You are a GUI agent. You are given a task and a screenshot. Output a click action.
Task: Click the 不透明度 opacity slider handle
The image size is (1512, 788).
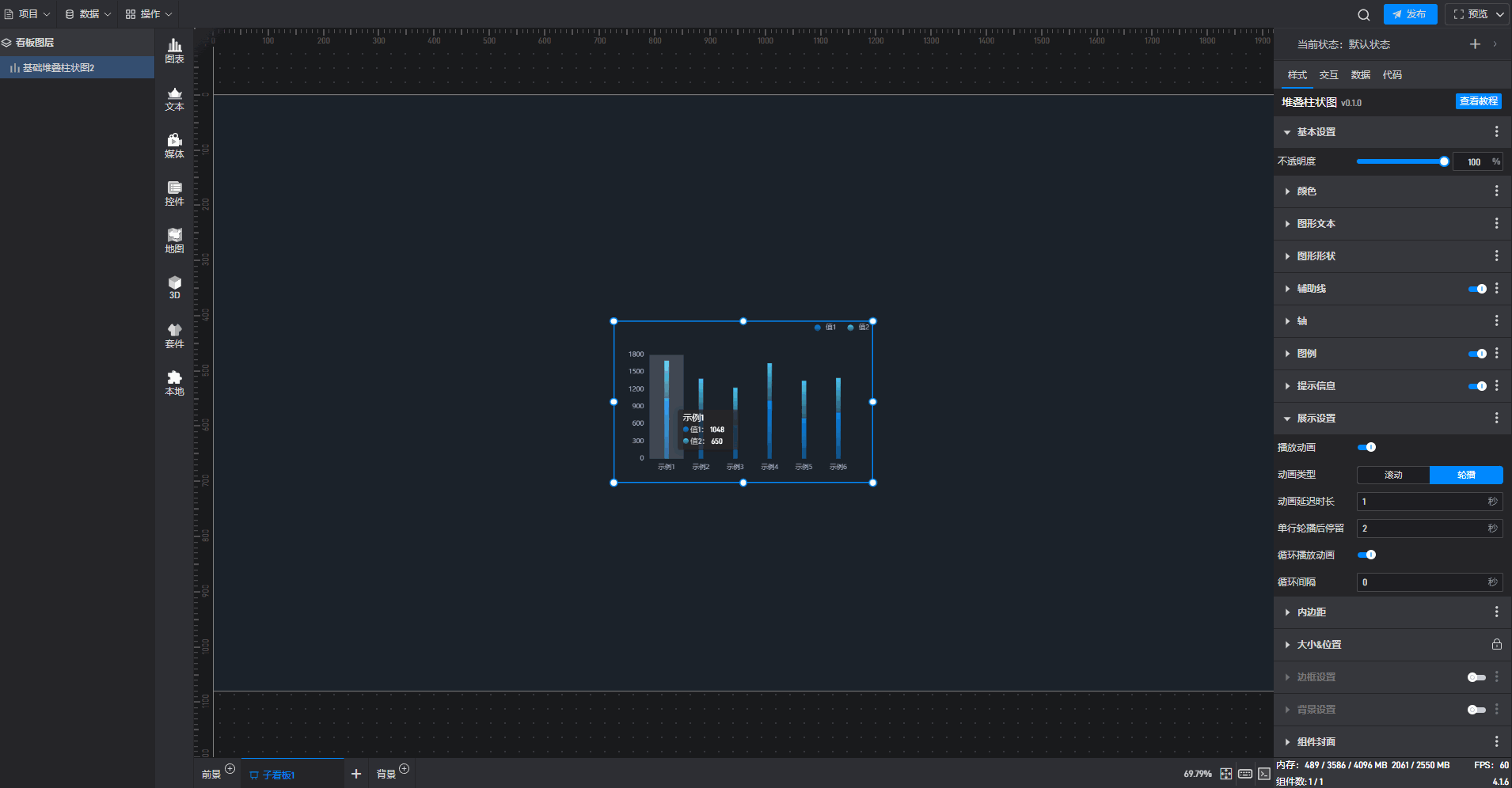tap(1444, 161)
